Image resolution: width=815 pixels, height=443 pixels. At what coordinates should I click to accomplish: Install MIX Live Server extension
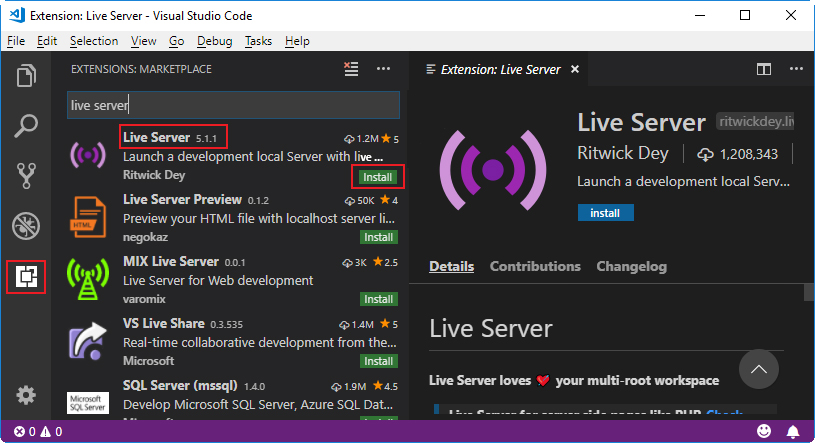click(x=379, y=299)
